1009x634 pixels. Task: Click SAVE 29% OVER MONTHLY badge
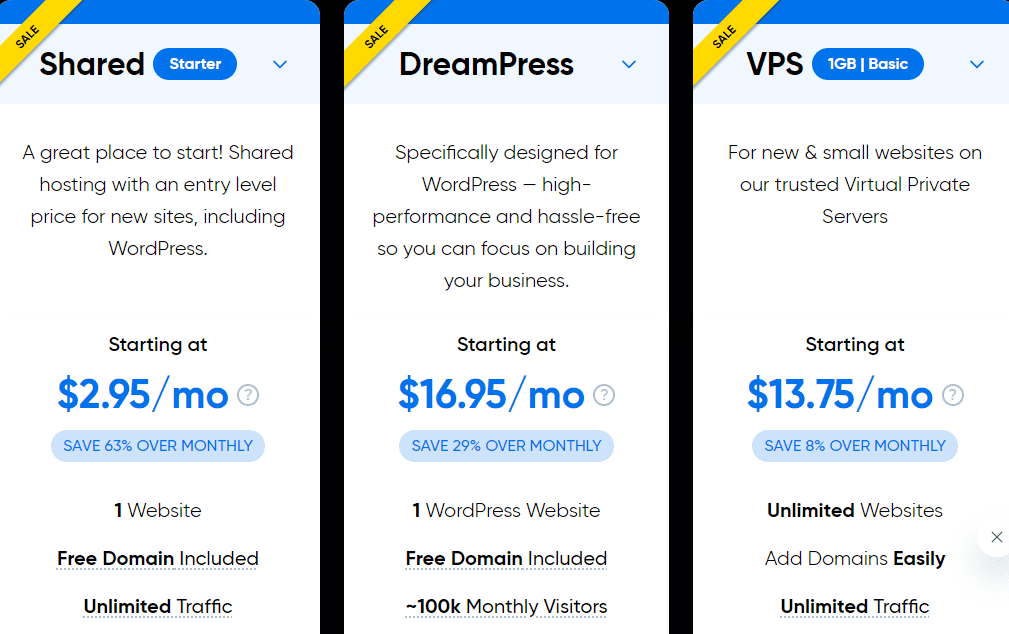[x=506, y=446]
